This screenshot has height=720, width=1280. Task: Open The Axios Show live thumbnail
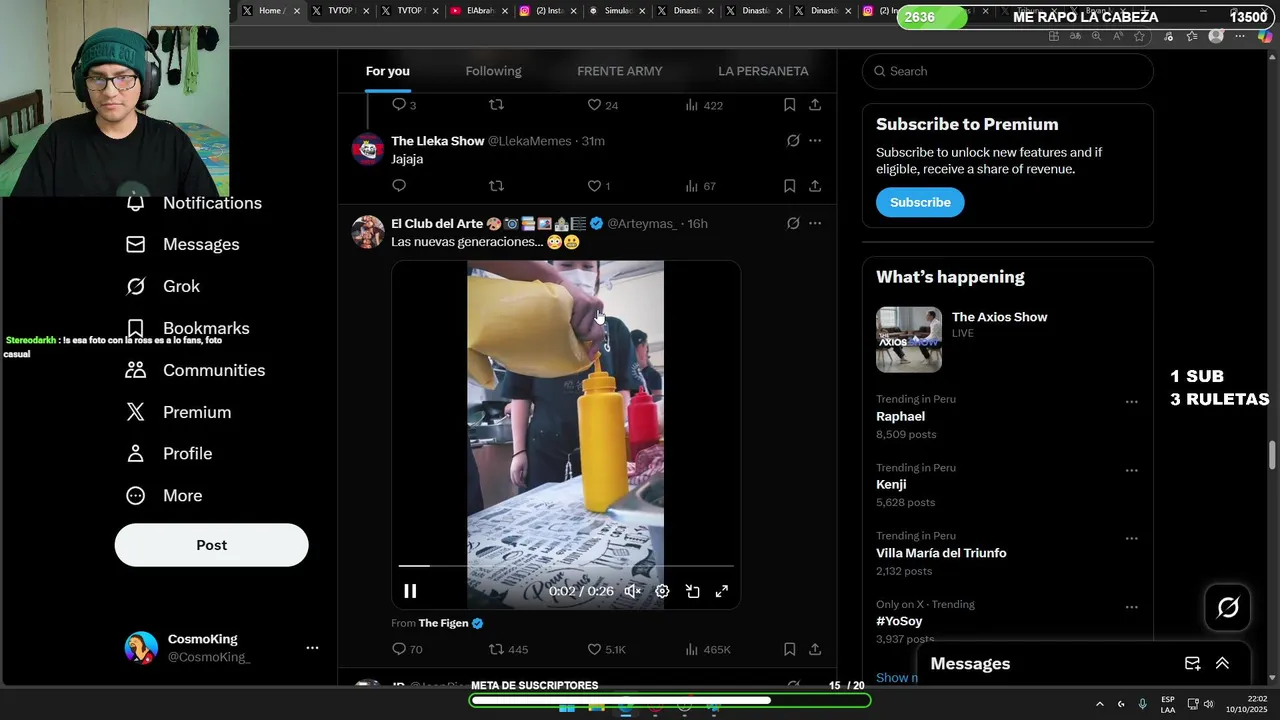click(909, 340)
